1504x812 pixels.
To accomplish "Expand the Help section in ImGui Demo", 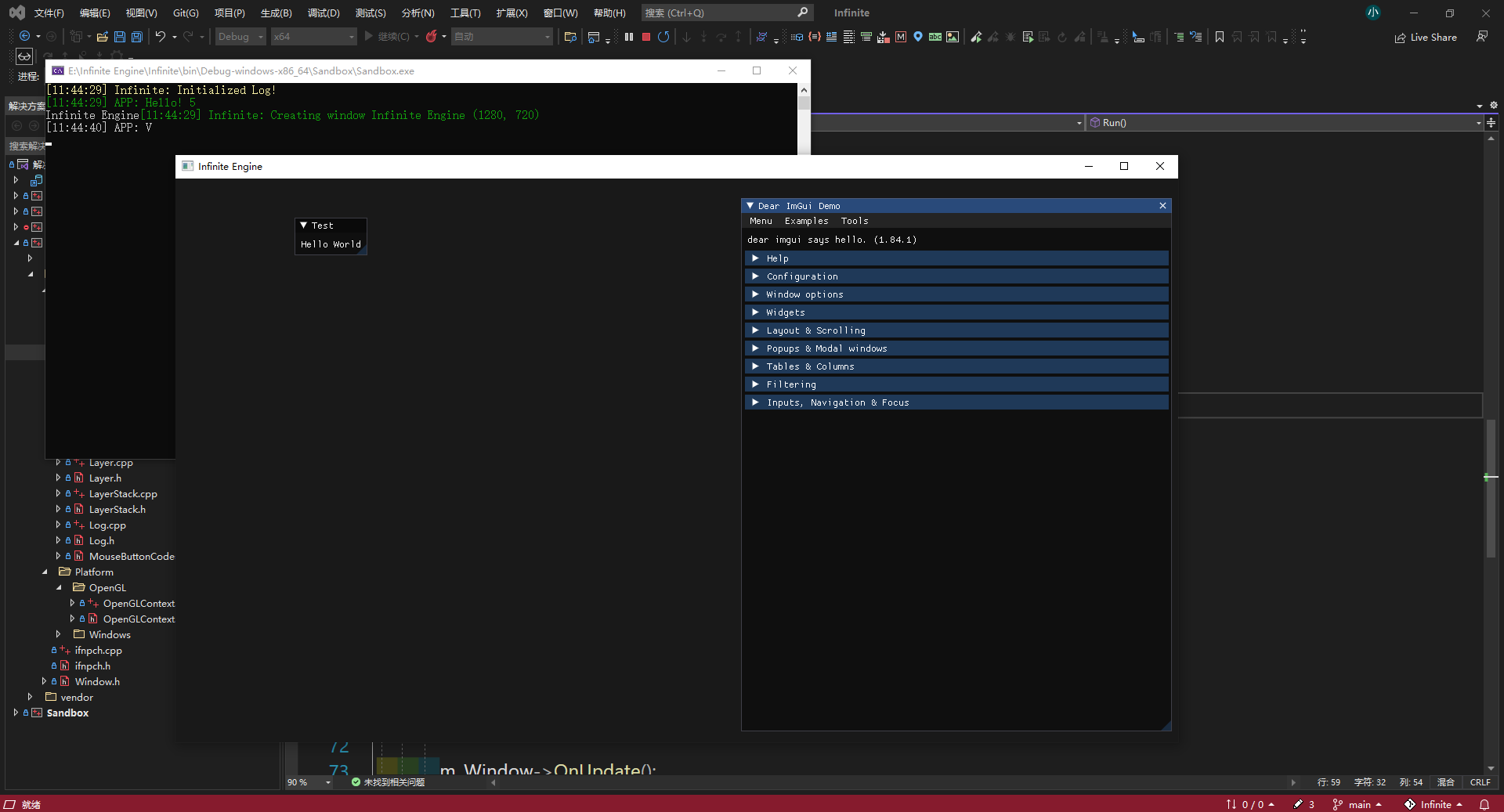I will (956, 258).
